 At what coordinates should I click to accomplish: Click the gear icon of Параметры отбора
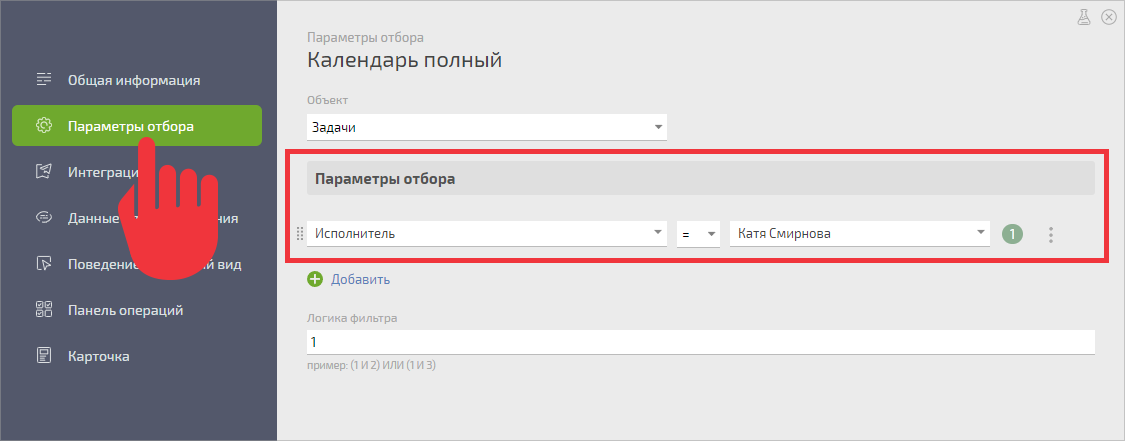coord(44,125)
